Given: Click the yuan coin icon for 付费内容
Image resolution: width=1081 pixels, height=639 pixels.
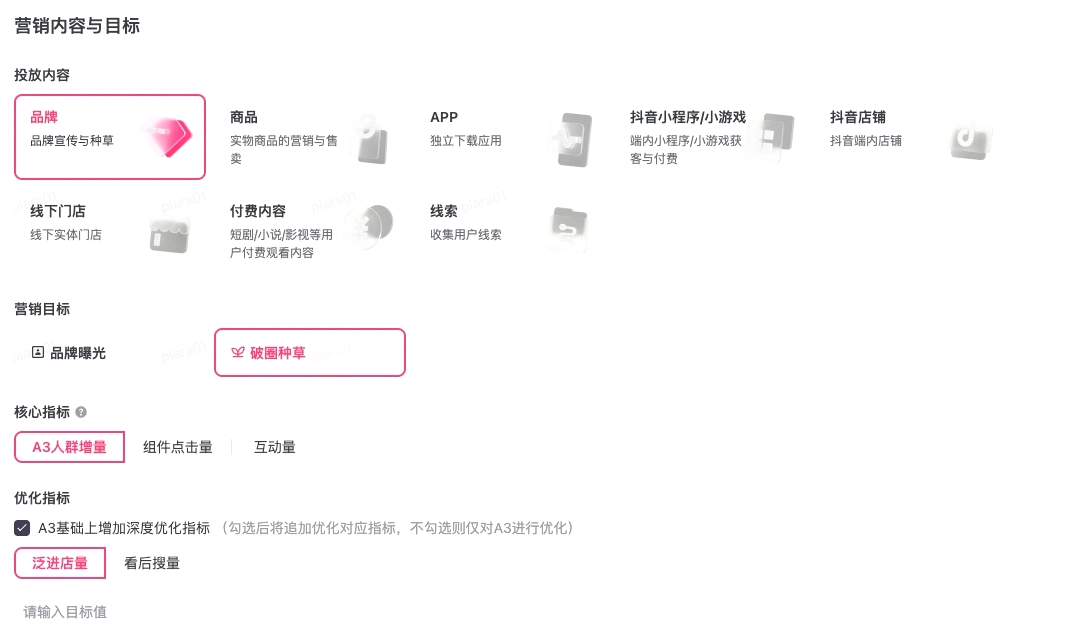Looking at the screenshot, I should [x=371, y=226].
